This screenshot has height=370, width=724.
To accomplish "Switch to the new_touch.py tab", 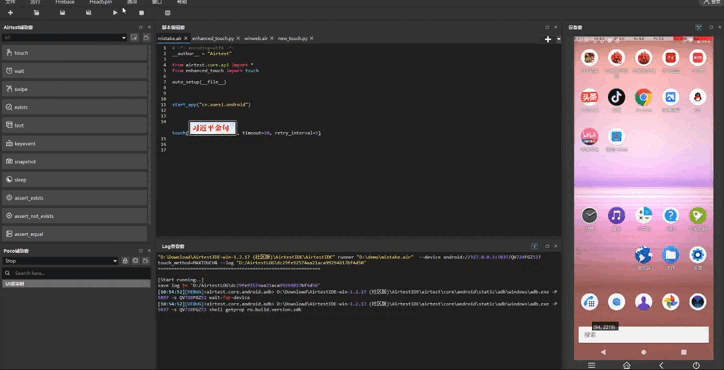I will pyautogui.click(x=293, y=38).
